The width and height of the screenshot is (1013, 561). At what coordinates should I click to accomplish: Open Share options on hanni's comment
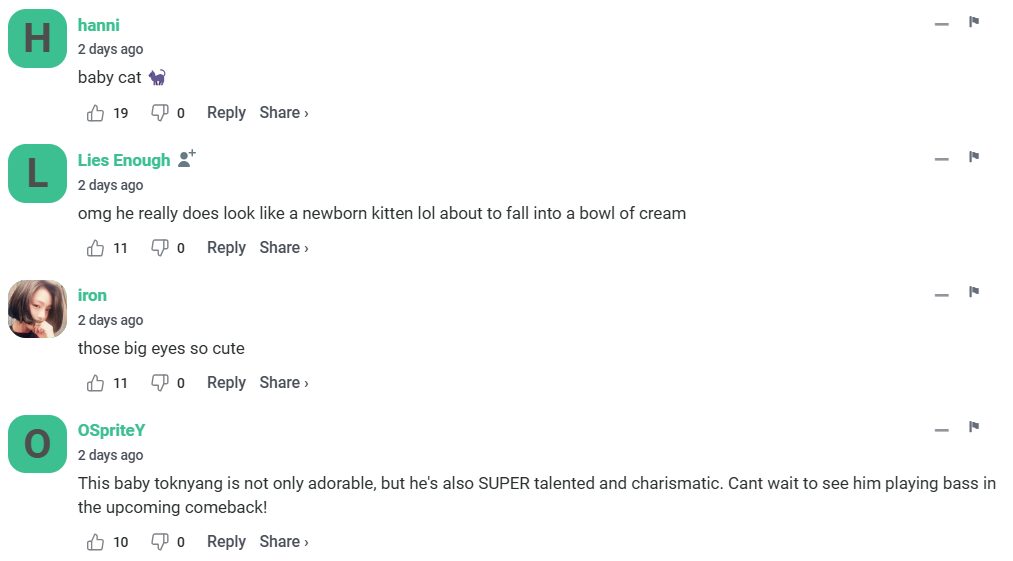(283, 113)
